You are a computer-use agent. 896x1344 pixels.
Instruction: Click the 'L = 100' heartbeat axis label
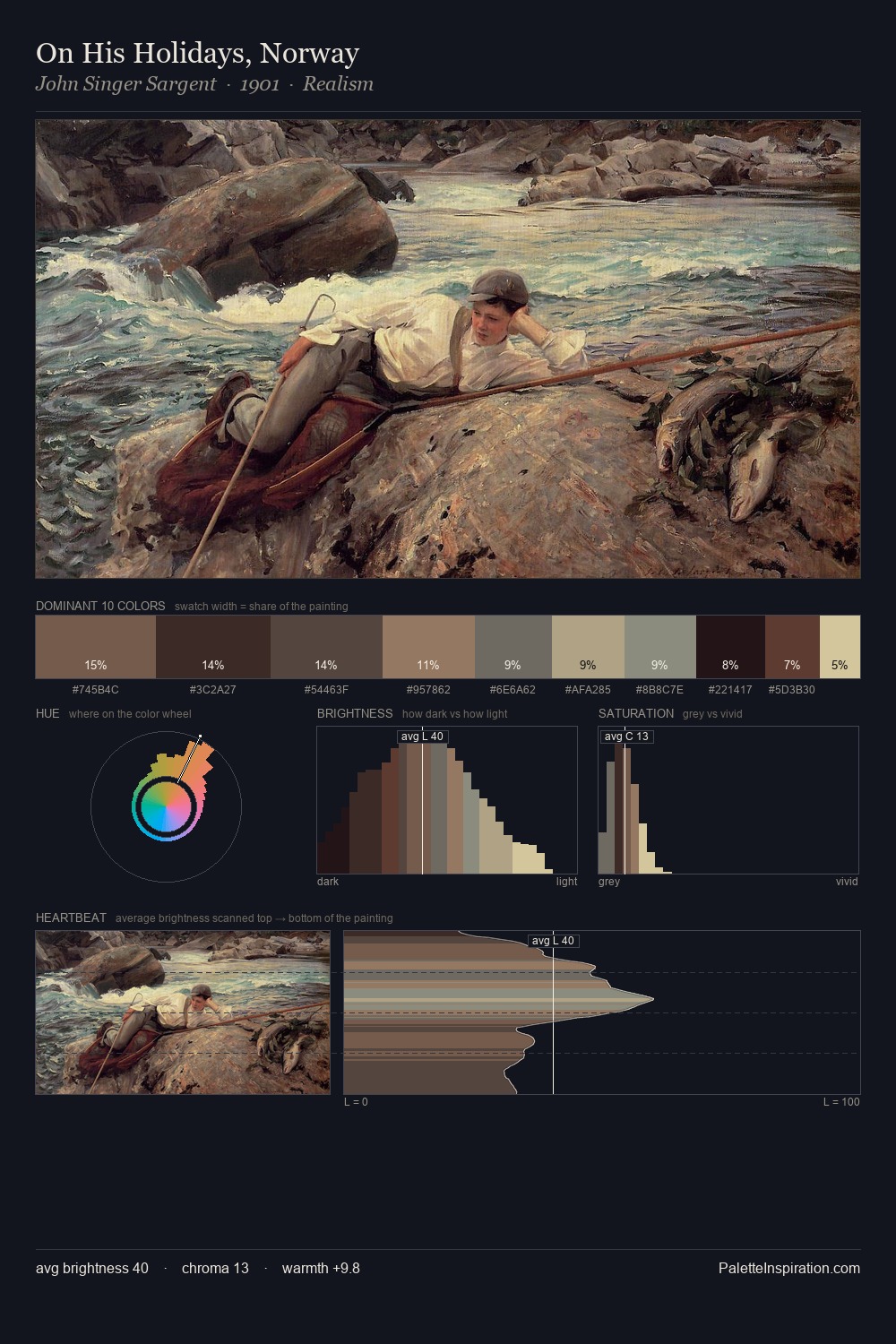[x=841, y=1102]
